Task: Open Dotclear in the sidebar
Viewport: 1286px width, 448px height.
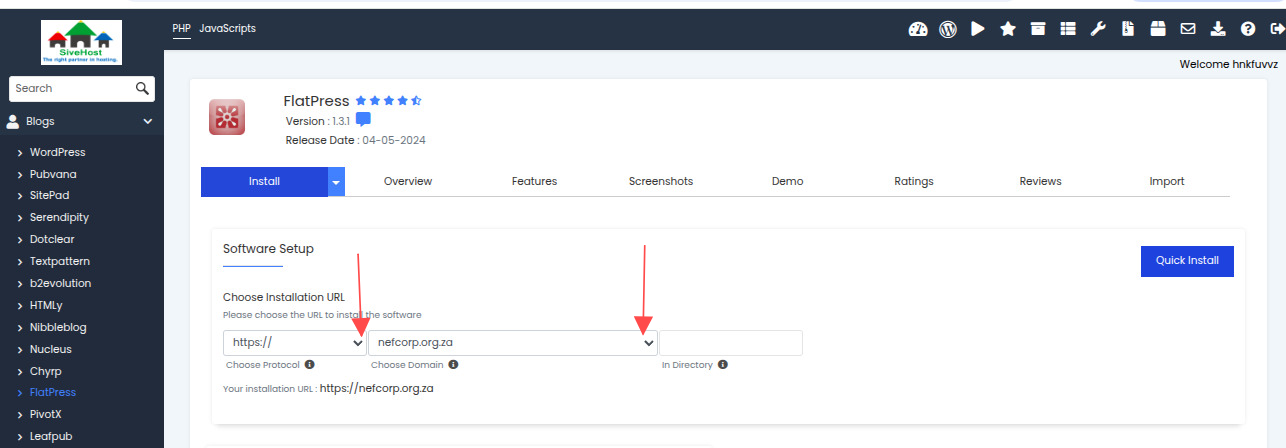Action: (x=52, y=239)
